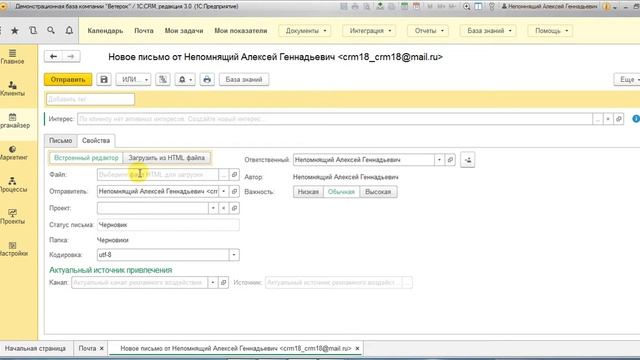Open history icon next to favorites star

tap(33, 31)
